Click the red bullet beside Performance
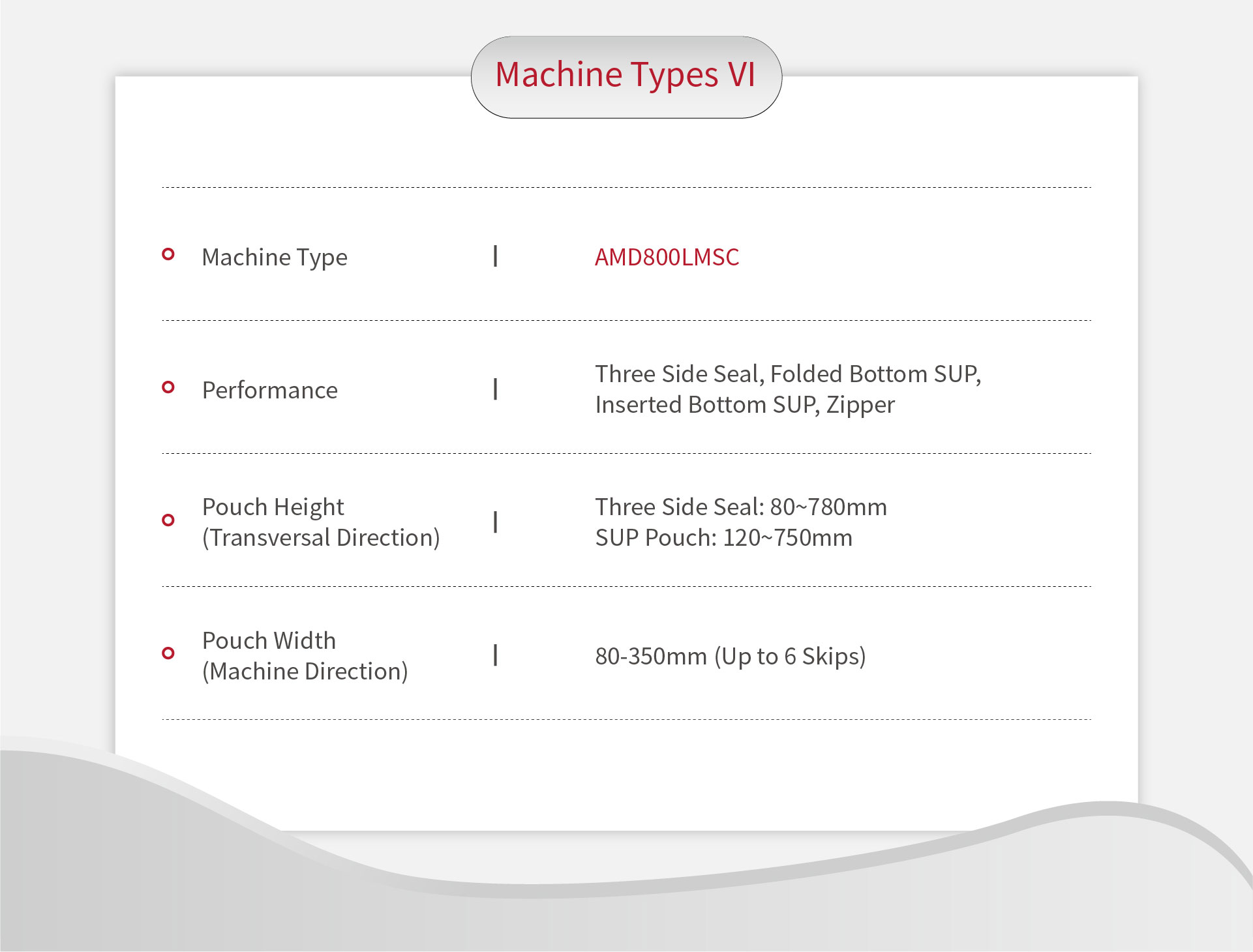Image resolution: width=1253 pixels, height=952 pixels. [x=168, y=387]
